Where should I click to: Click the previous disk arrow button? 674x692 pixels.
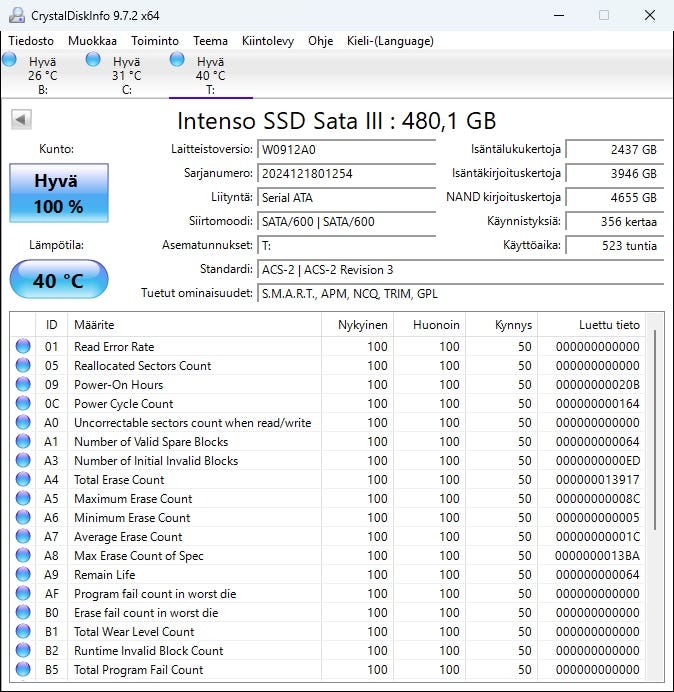pos(21,120)
